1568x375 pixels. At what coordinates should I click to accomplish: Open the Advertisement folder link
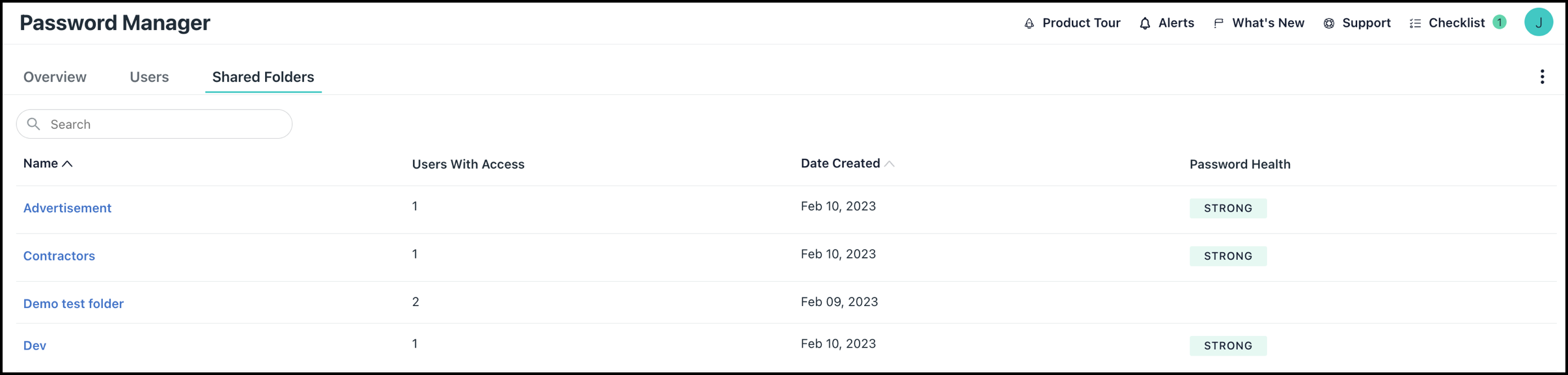coord(68,208)
